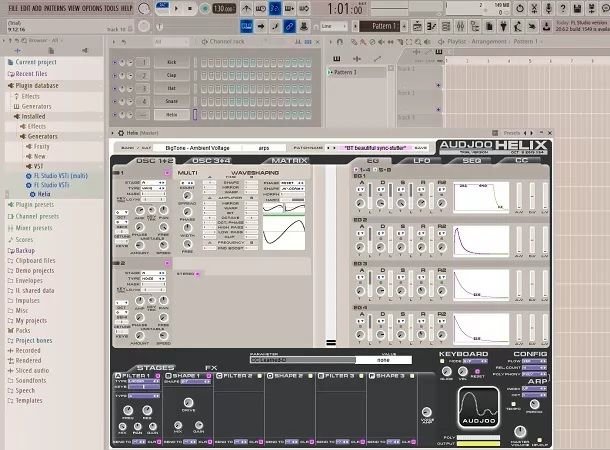The height and width of the screenshot is (450, 610).
Task: Open the Browser view icon in the toolbar
Action: (475, 26)
